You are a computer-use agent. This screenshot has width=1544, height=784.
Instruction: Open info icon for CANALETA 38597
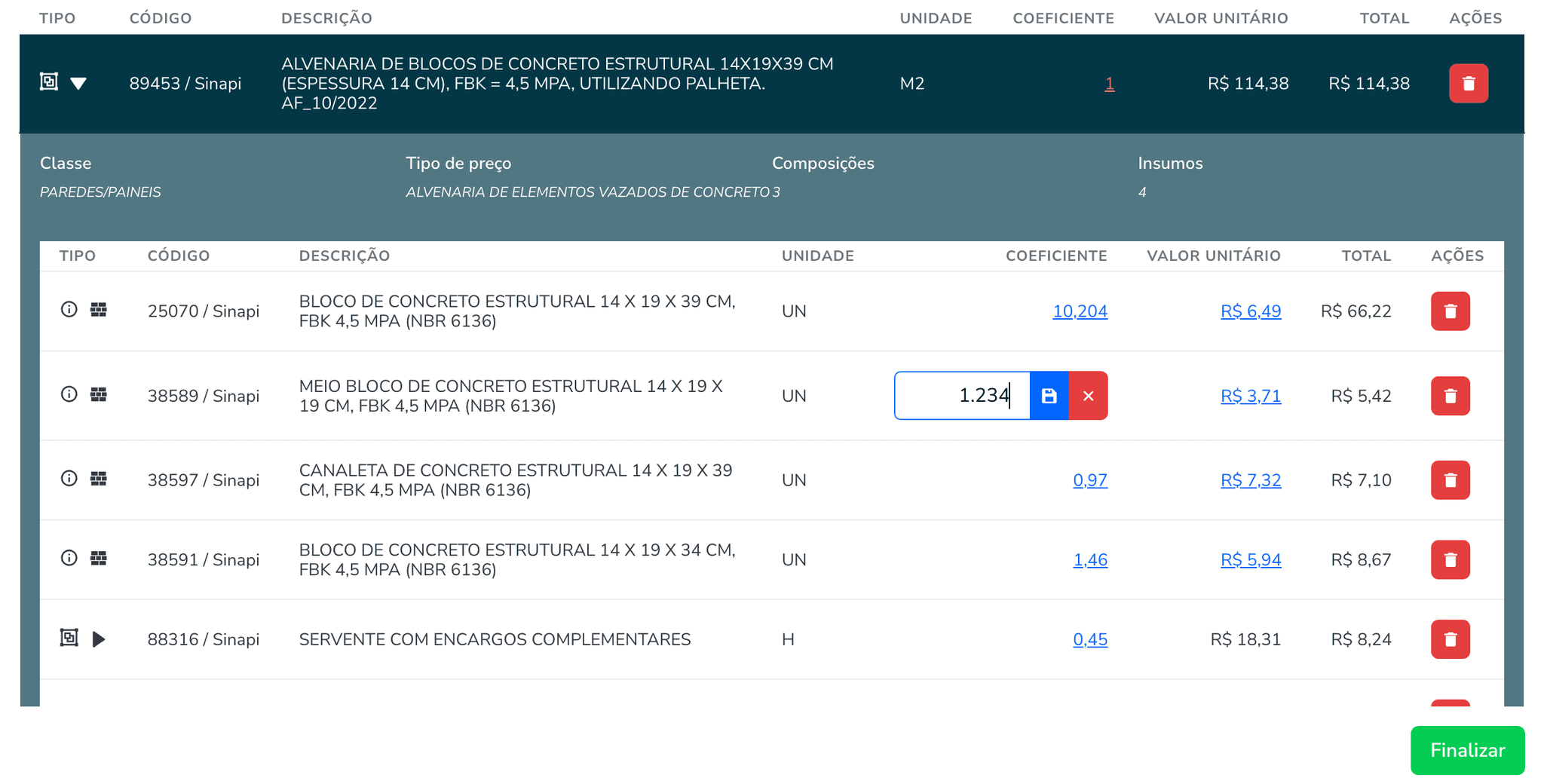tap(69, 479)
